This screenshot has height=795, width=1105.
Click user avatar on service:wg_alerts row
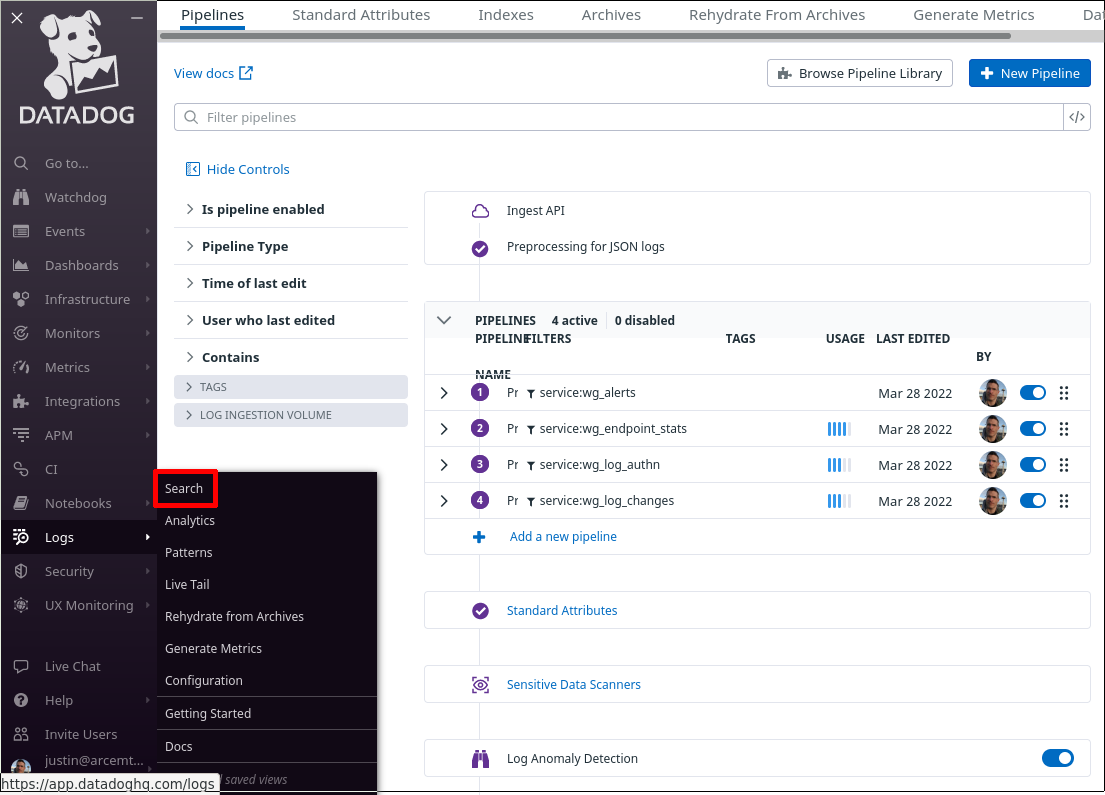click(992, 393)
